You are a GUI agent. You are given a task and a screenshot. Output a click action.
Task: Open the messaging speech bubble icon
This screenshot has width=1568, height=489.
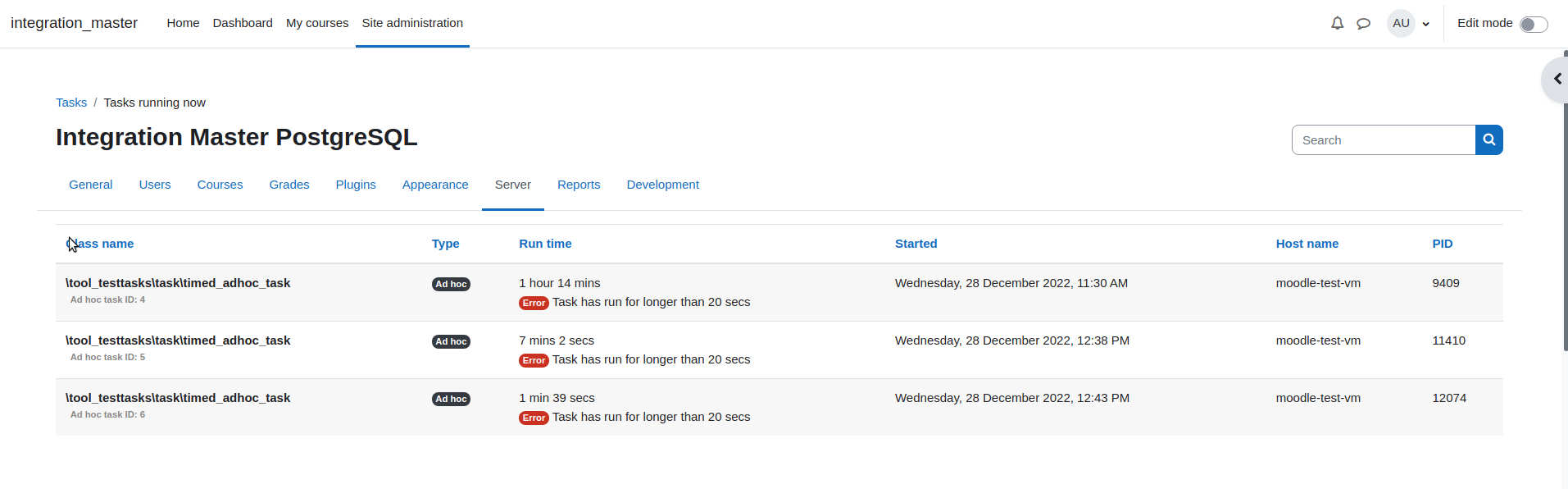tap(1363, 23)
